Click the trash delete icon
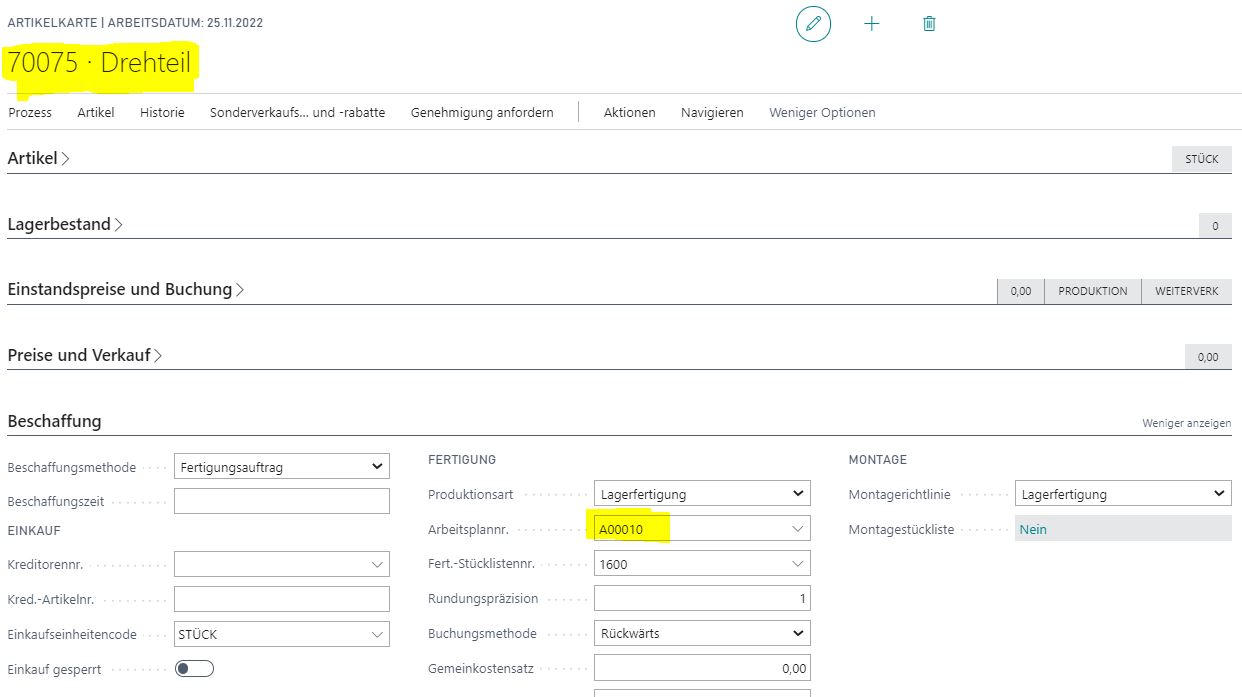 click(x=929, y=23)
